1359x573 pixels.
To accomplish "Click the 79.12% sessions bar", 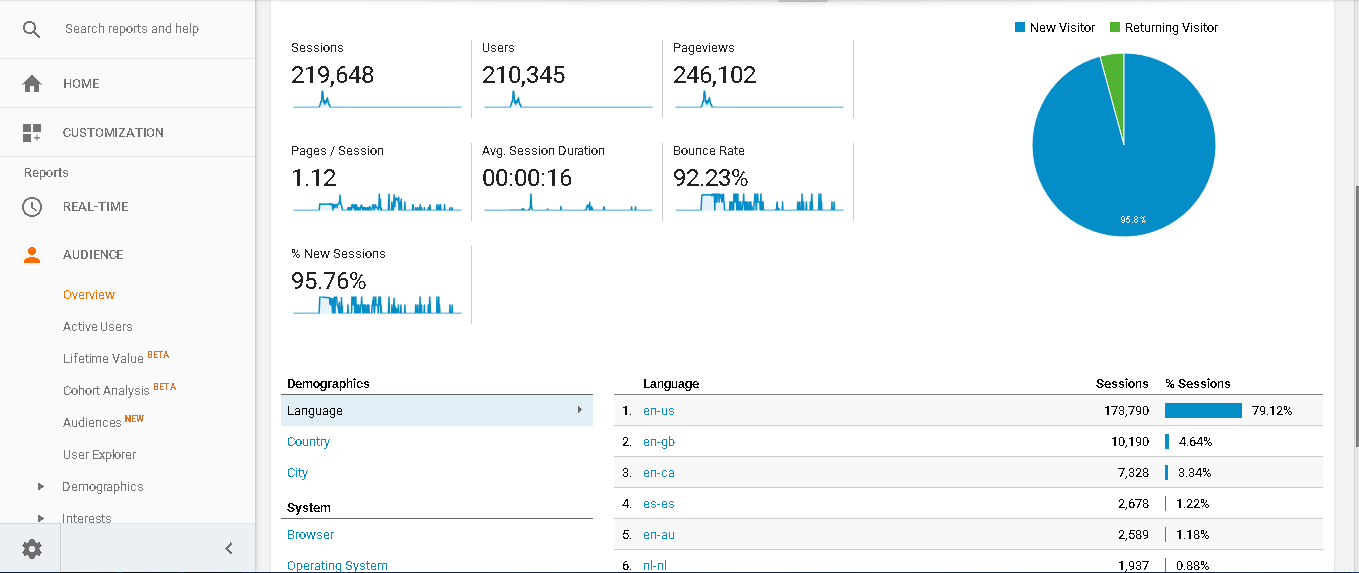I will click(x=1203, y=411).
